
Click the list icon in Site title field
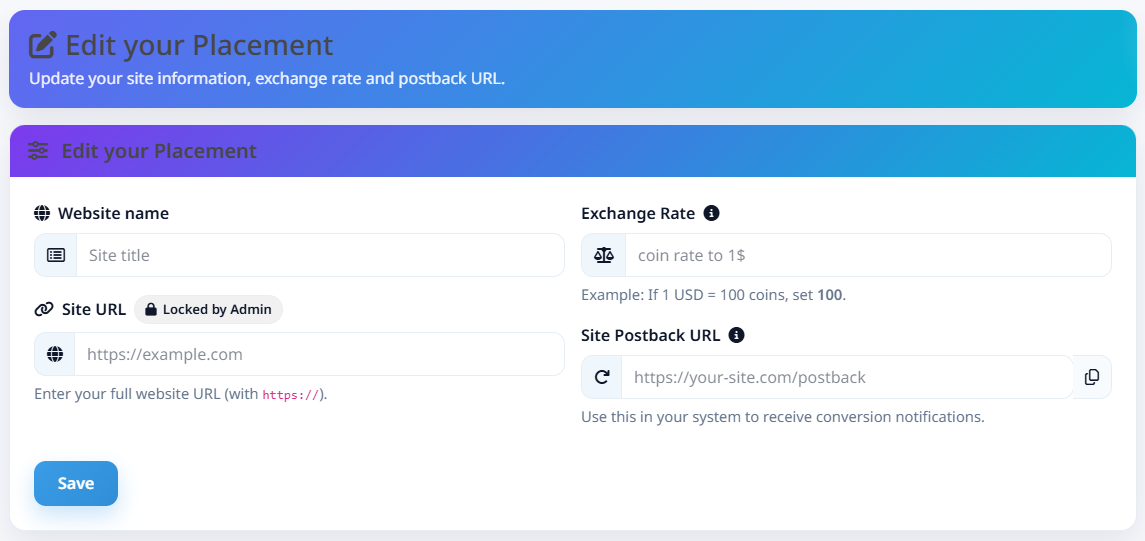(x=56, y=255)
